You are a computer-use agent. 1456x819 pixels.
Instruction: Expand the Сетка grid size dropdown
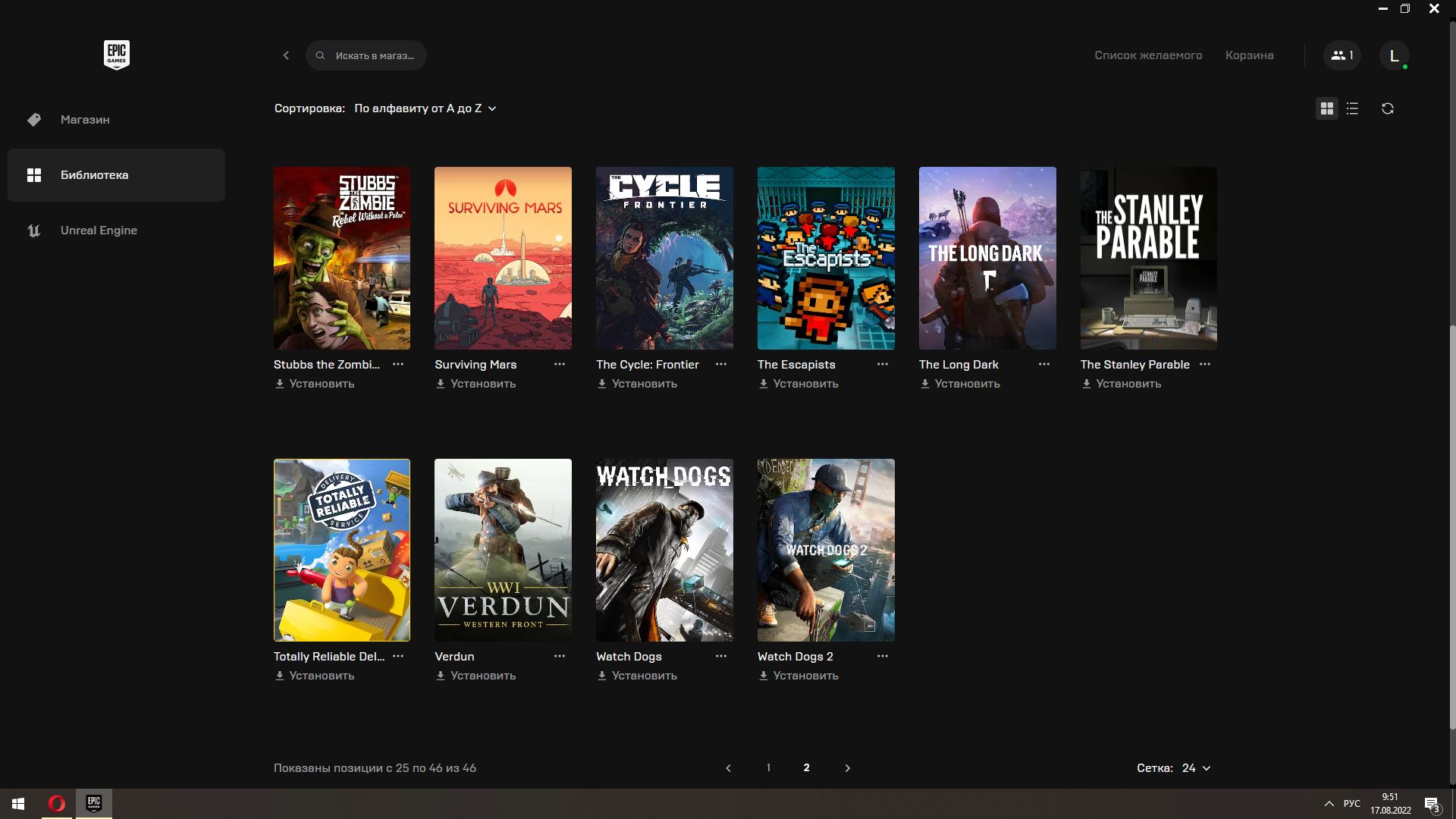tap(1197, 768)
